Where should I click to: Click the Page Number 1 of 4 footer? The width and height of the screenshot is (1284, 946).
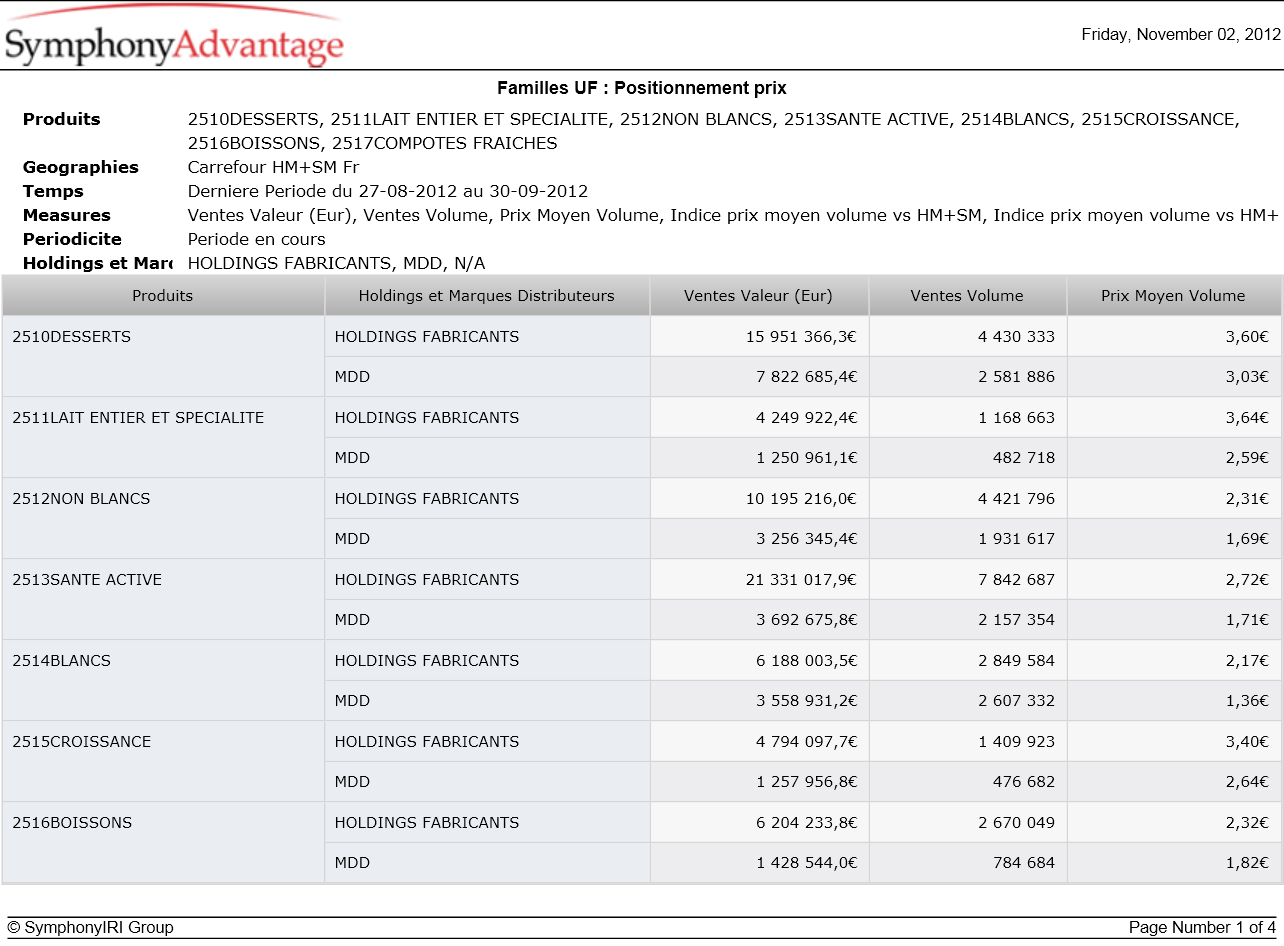1202,928
